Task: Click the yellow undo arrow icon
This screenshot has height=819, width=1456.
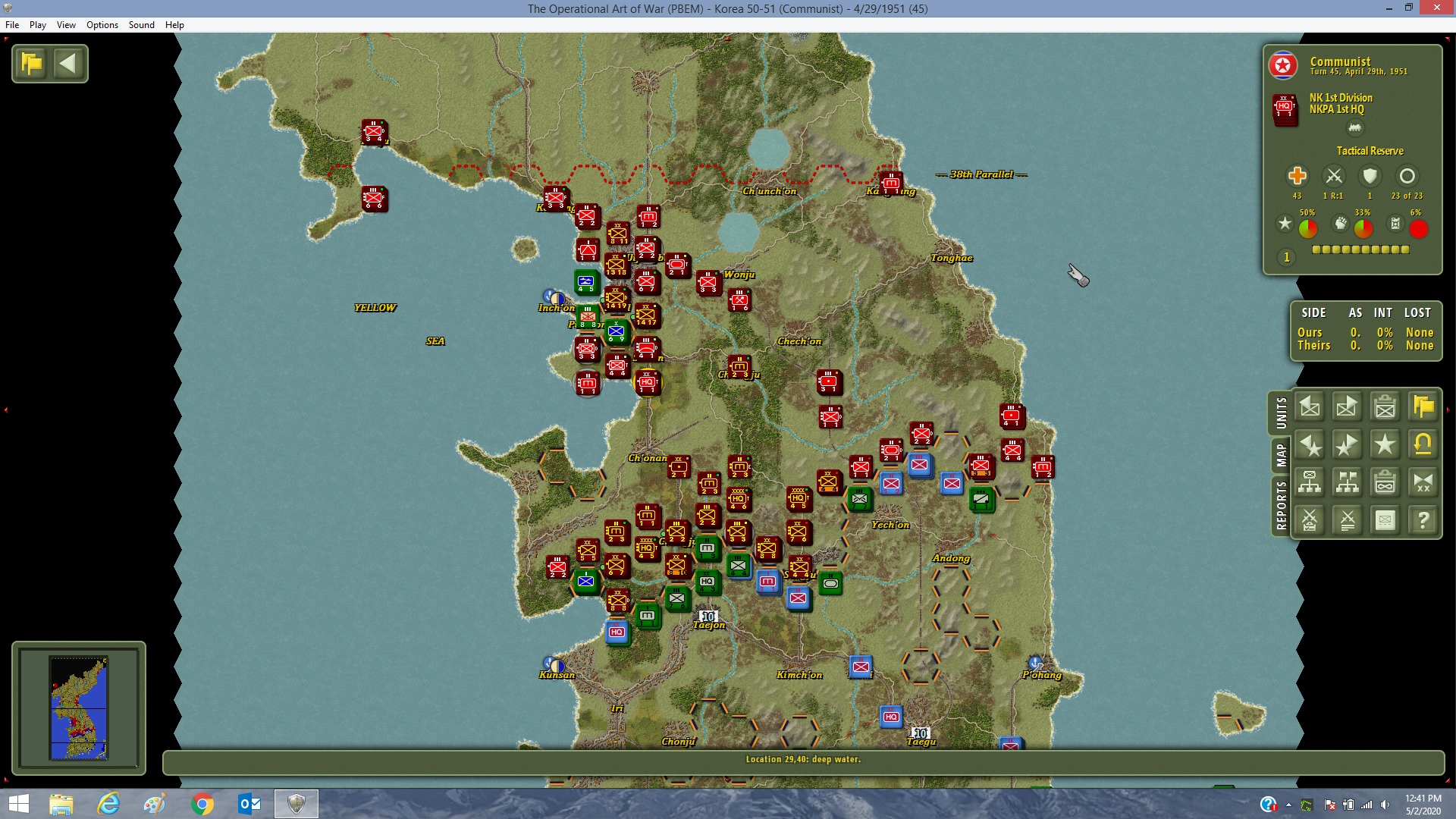Action: tap(1423, 445)
